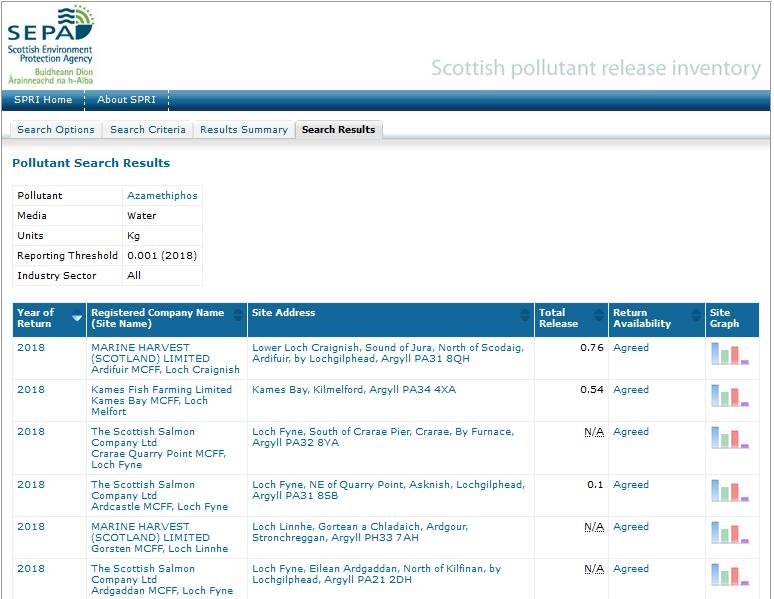Sort by Year of Return arrow

[x=77, y=319]
